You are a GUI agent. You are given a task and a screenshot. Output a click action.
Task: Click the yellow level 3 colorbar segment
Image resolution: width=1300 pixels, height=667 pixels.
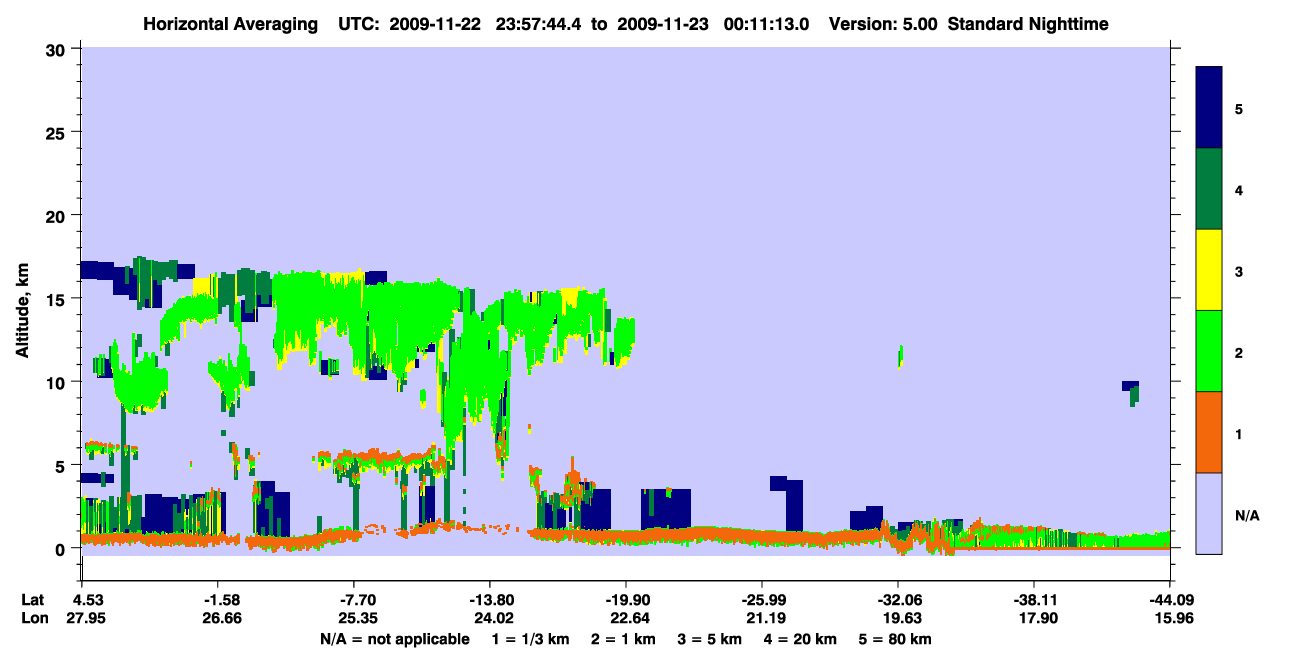pyautogui.click(x=1209, y=270)
